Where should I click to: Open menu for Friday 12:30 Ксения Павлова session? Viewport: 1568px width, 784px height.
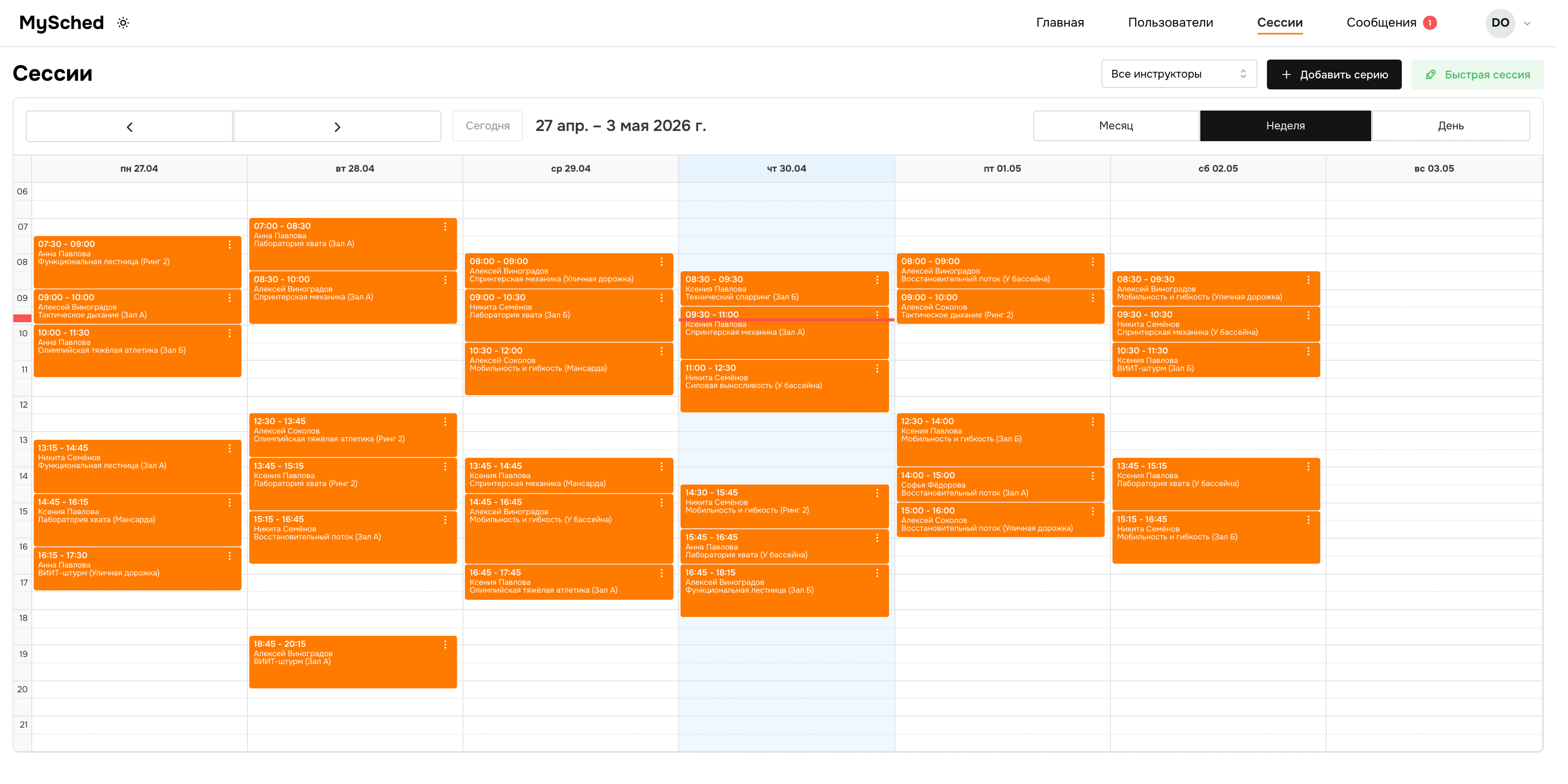pyautogui.click(x=1093, y=422)
